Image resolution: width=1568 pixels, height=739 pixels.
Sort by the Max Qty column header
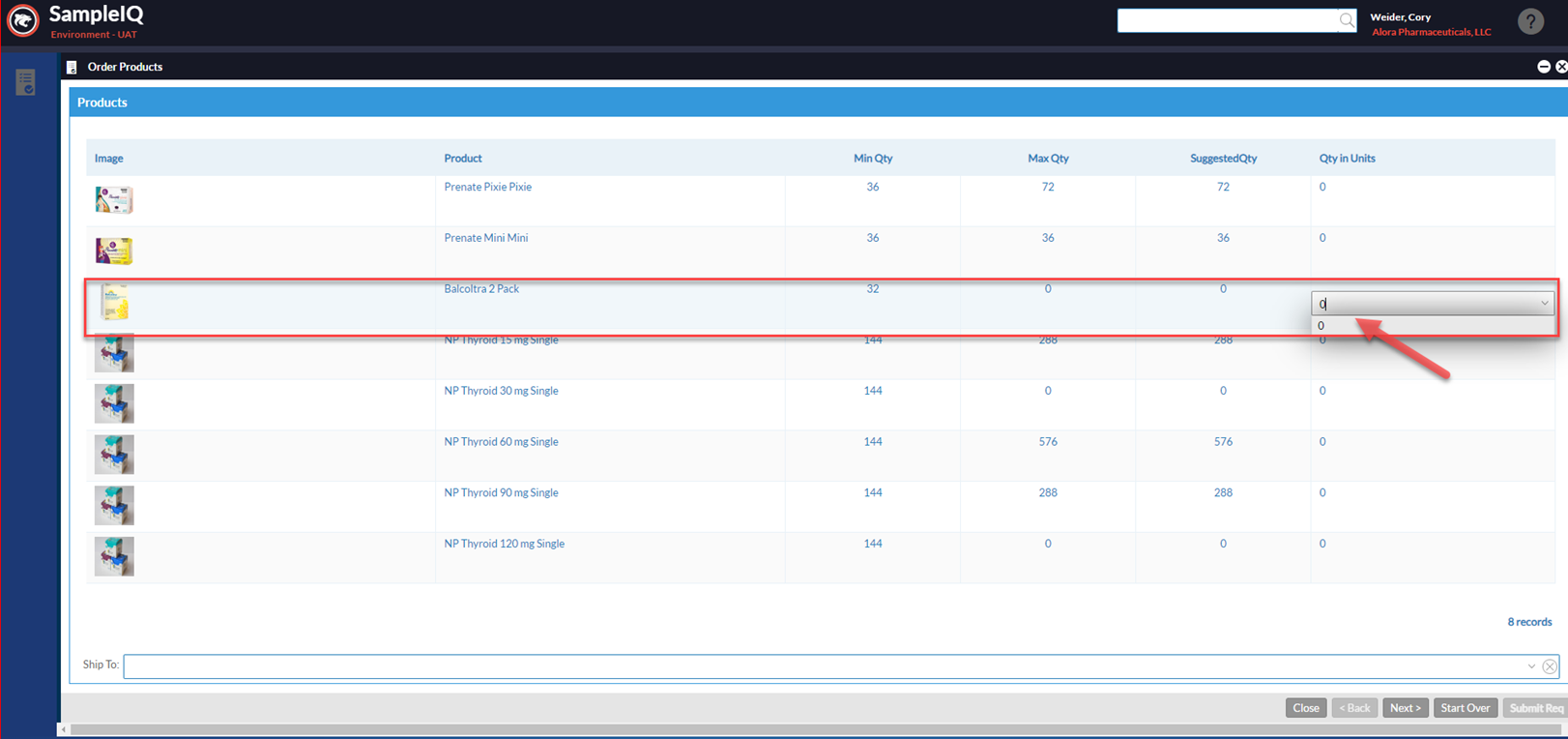coord(1048,159)
